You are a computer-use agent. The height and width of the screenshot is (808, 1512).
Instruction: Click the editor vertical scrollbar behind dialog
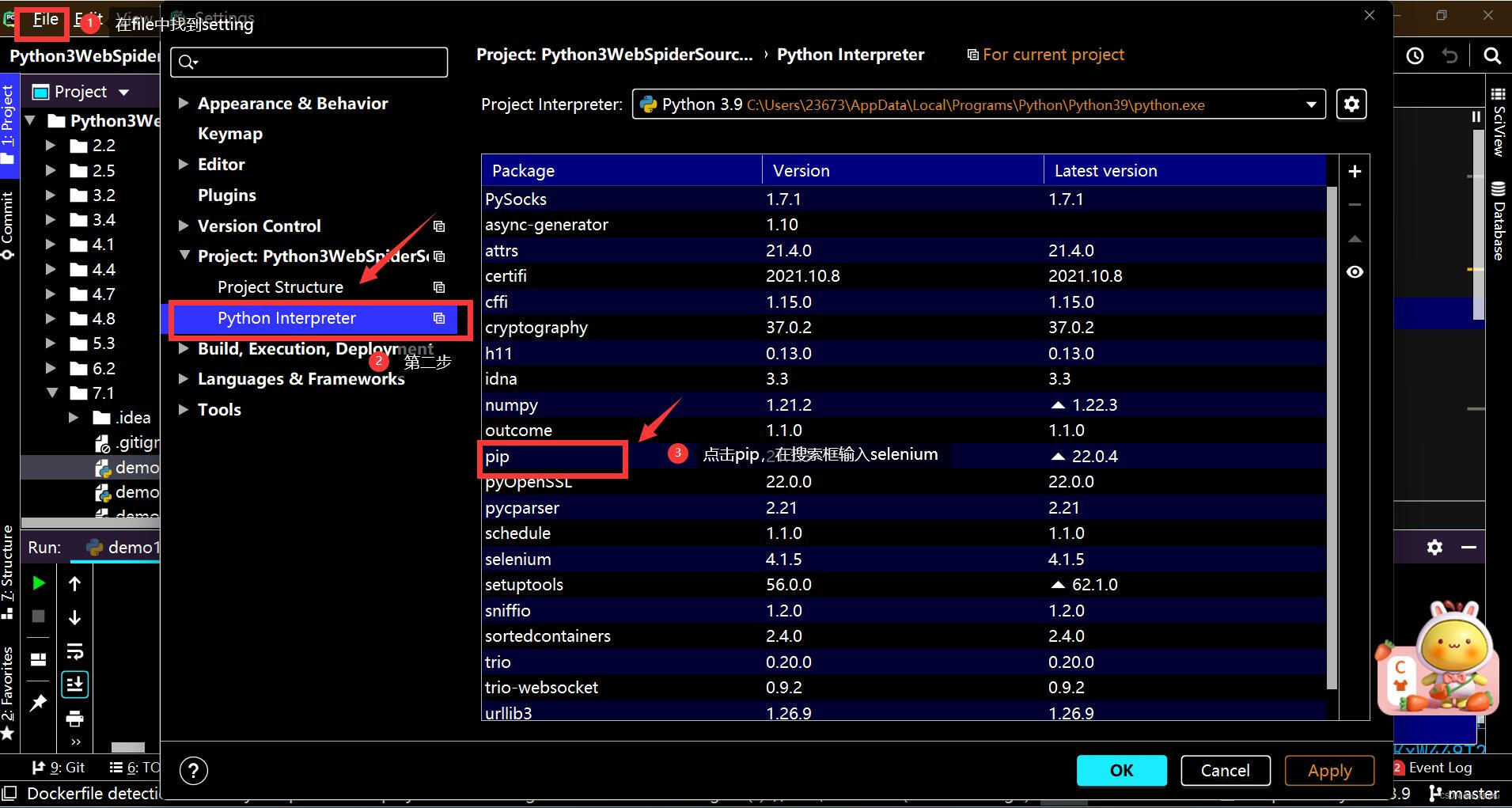pos(1477,225)
